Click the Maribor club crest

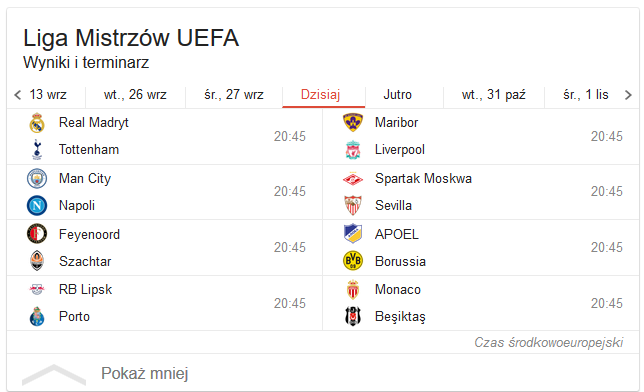point(353,122)
